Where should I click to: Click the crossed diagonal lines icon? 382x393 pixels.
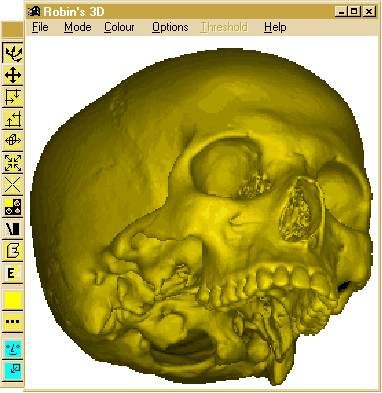click(13, 185)
